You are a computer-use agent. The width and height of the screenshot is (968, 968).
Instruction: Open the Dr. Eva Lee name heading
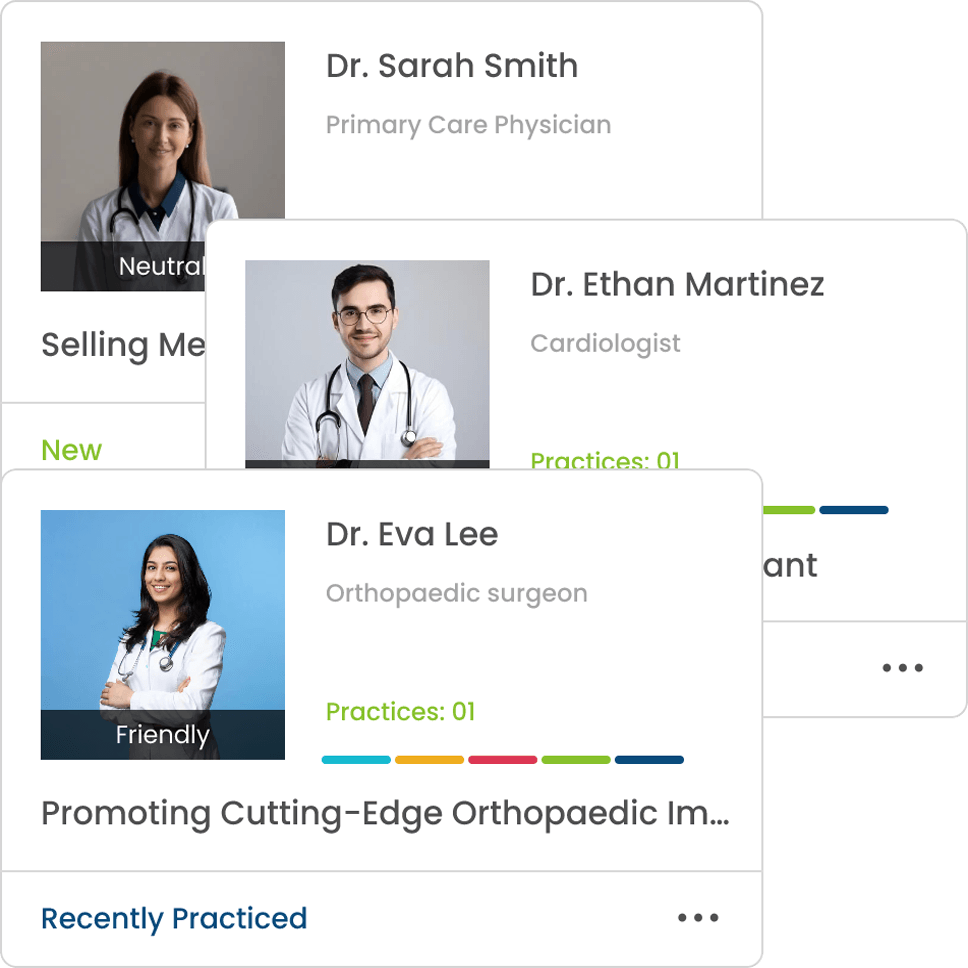(x=412, y=534)
